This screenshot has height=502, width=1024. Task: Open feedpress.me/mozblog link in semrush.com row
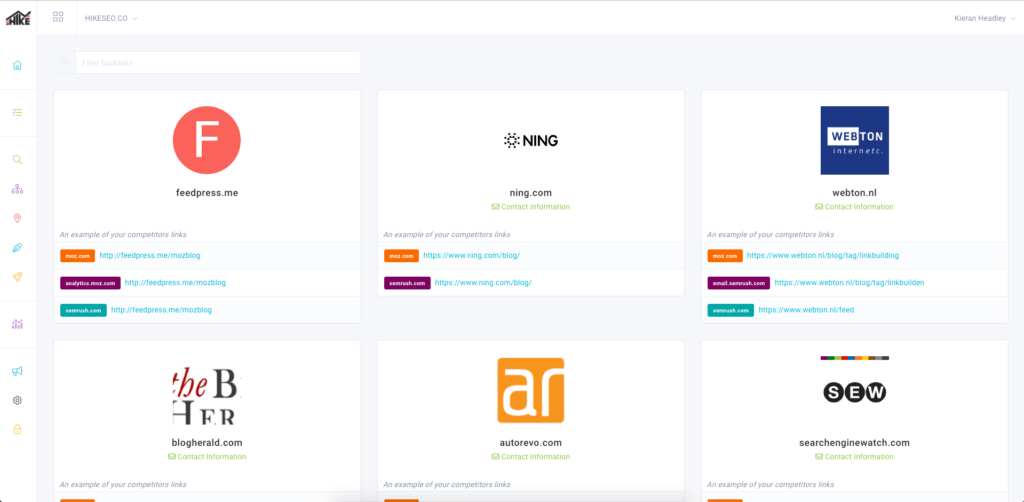pos(161,310)
